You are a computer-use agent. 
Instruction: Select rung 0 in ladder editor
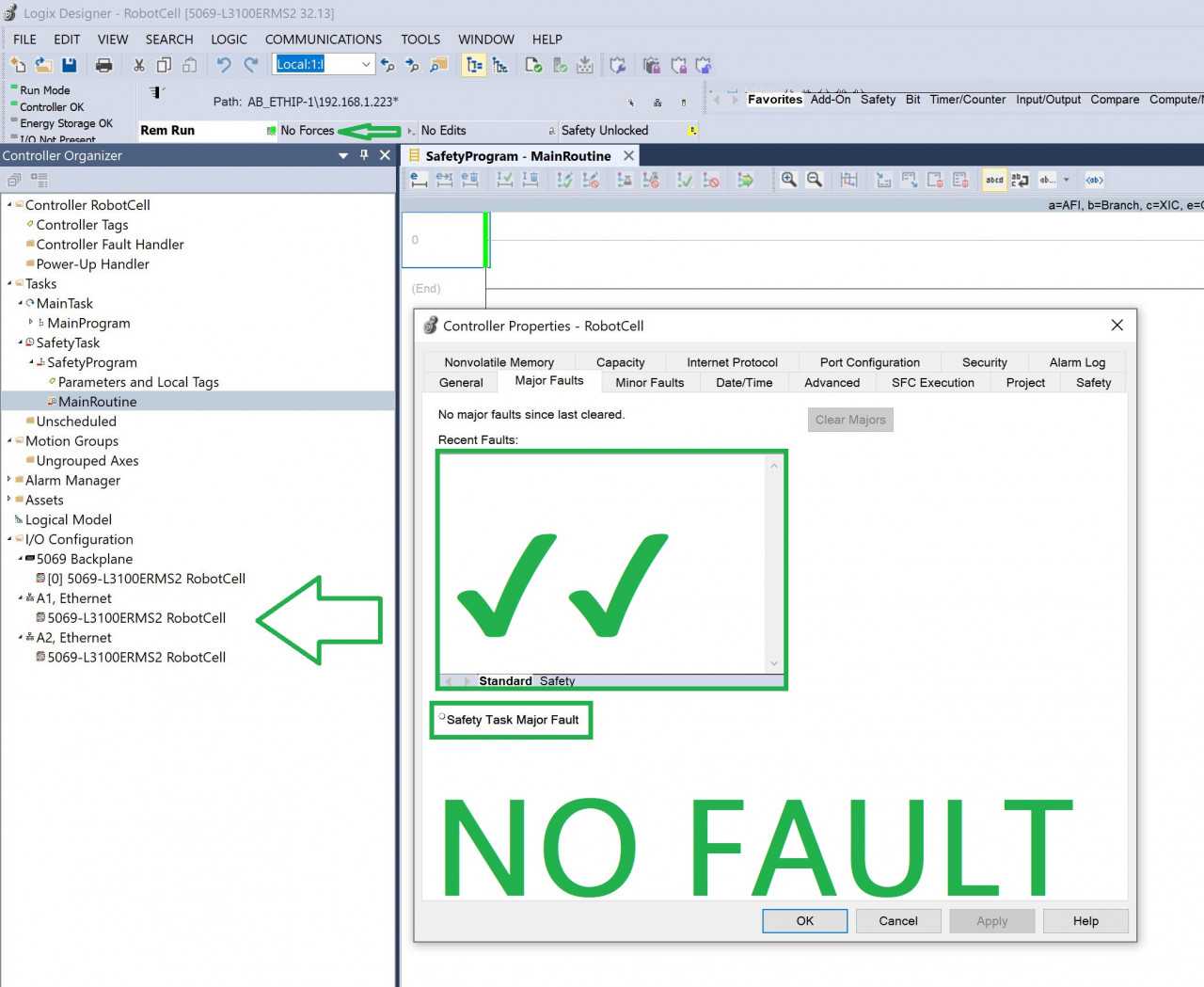443,240
